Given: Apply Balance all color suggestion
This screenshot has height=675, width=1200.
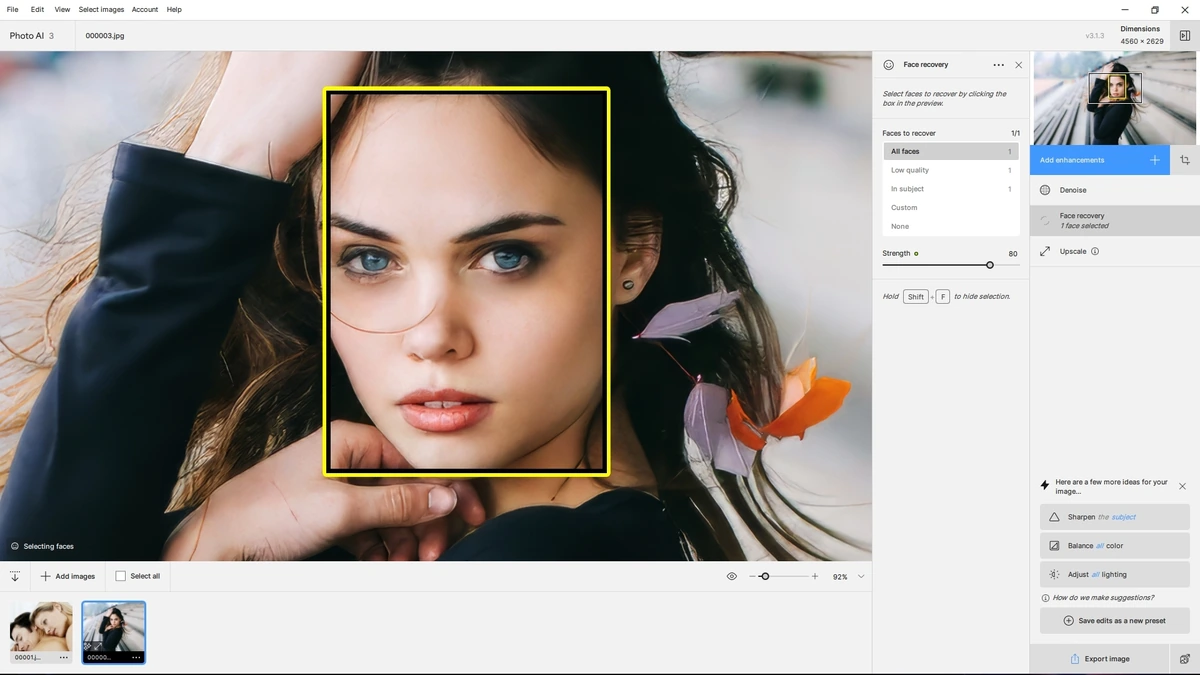Looking at the screenshot, I should coord(1115,546).
